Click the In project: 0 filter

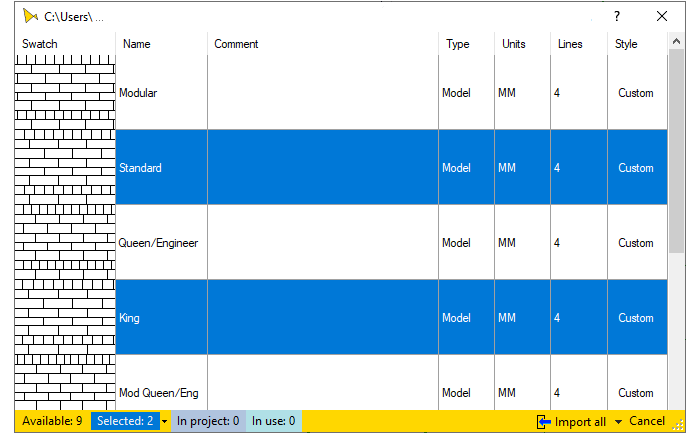(208, 421)
